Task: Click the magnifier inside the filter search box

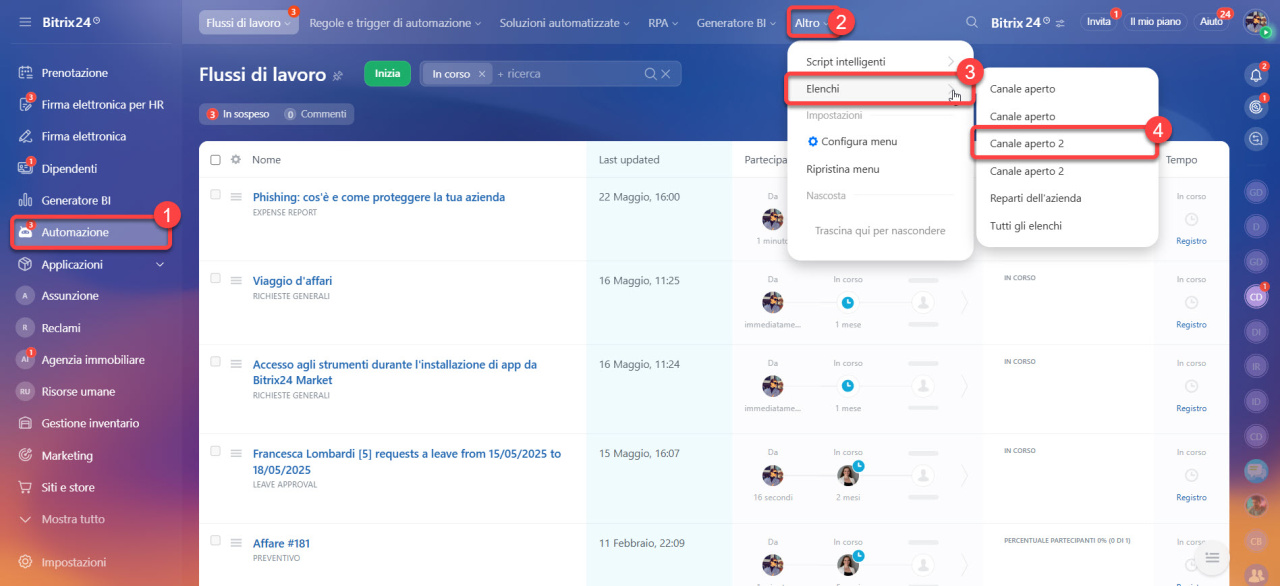Action: 651,74
